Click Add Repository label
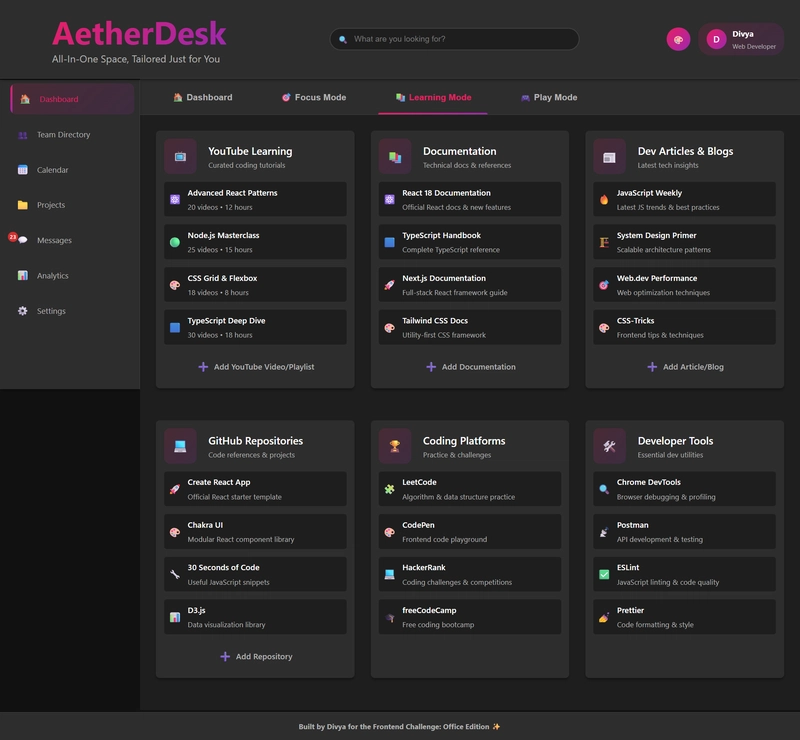The width and height of the screenshot is (800, 740). coord(264,656)
